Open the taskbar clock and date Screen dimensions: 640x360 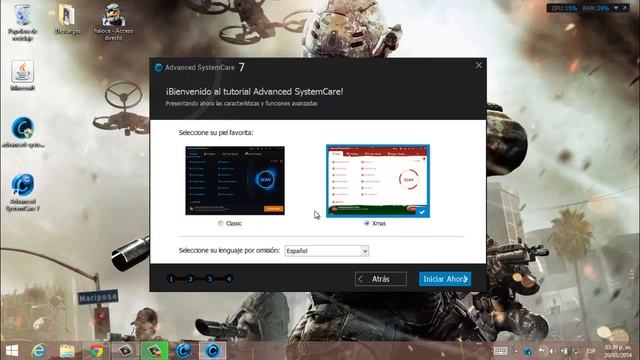[x=618, y=351]
